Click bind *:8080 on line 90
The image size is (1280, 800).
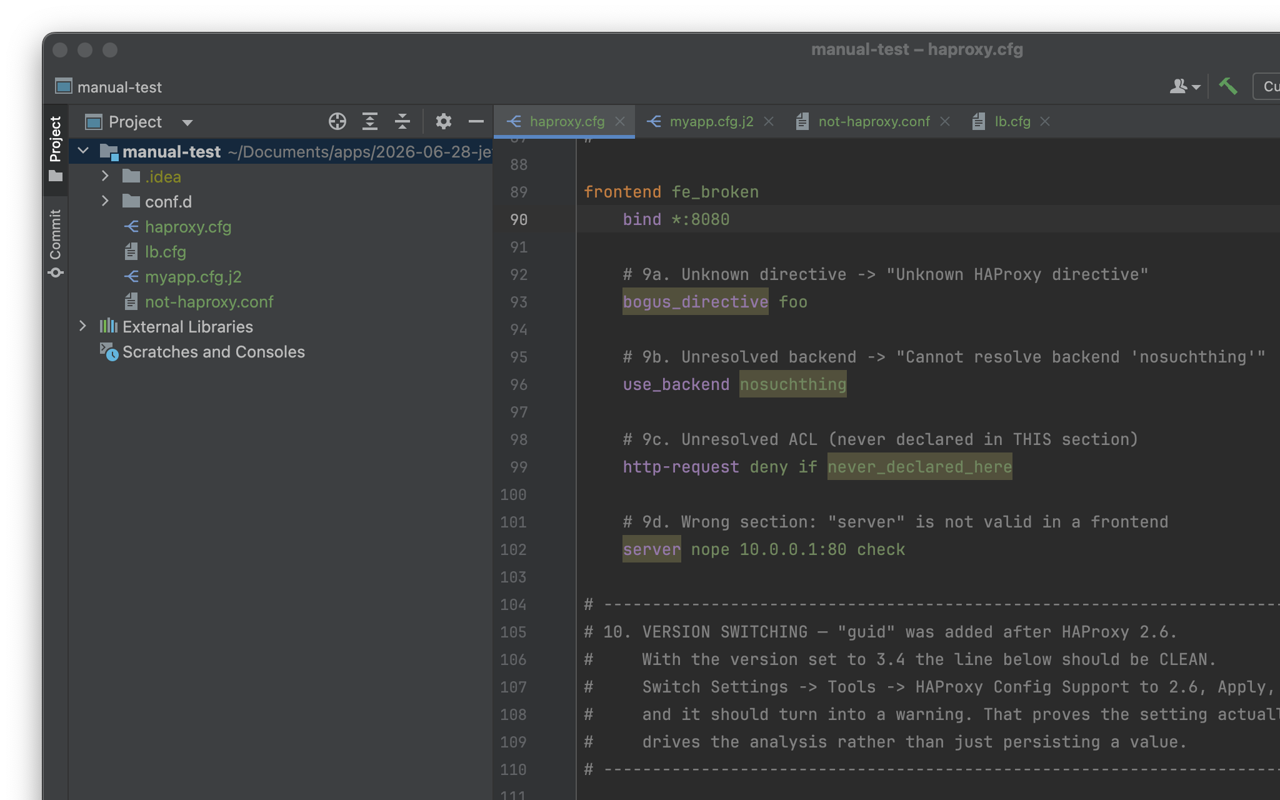click(676, 219)
